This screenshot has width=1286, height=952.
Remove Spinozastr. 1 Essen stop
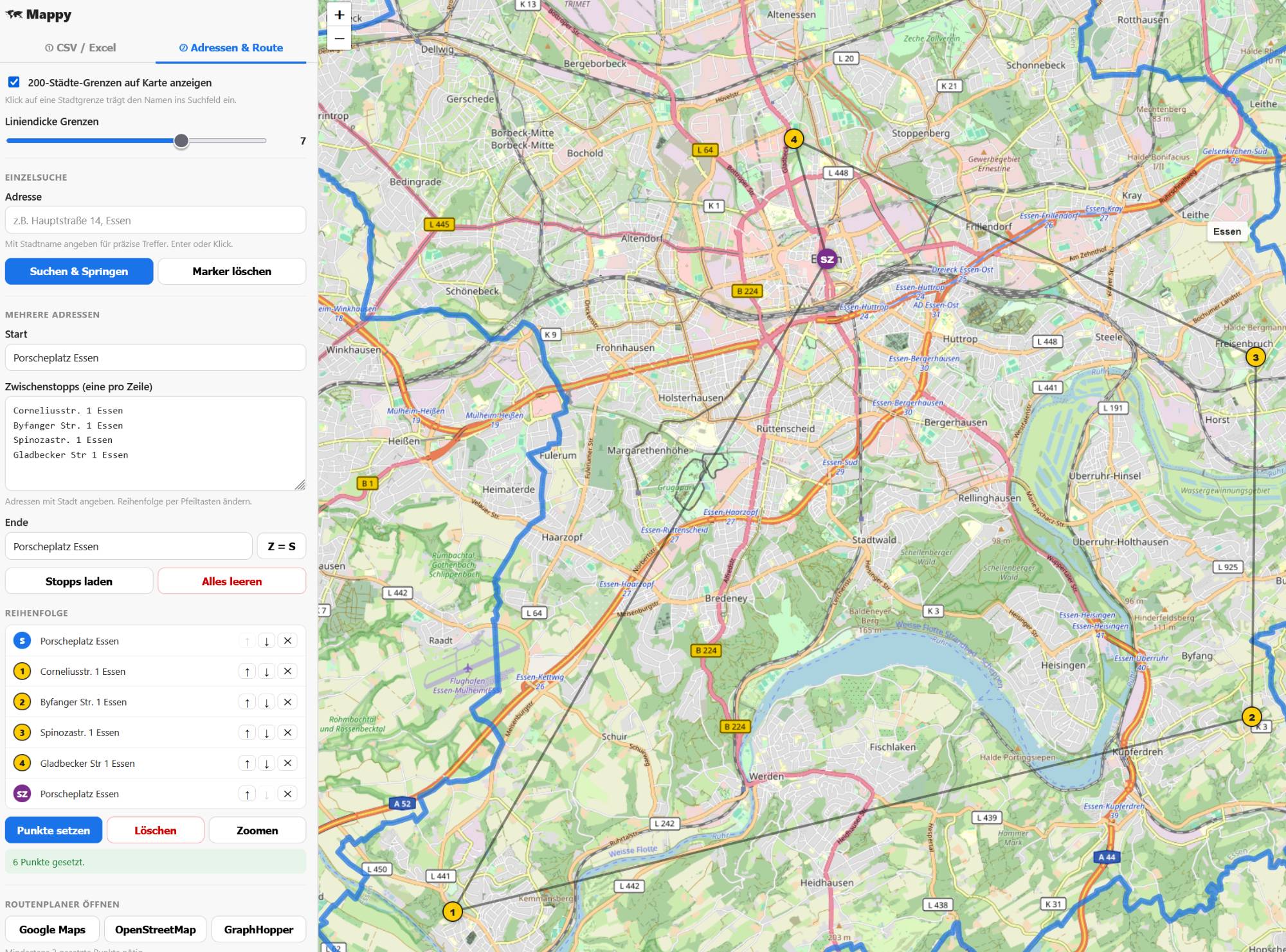pyautogui.click(x=287, y=733)
